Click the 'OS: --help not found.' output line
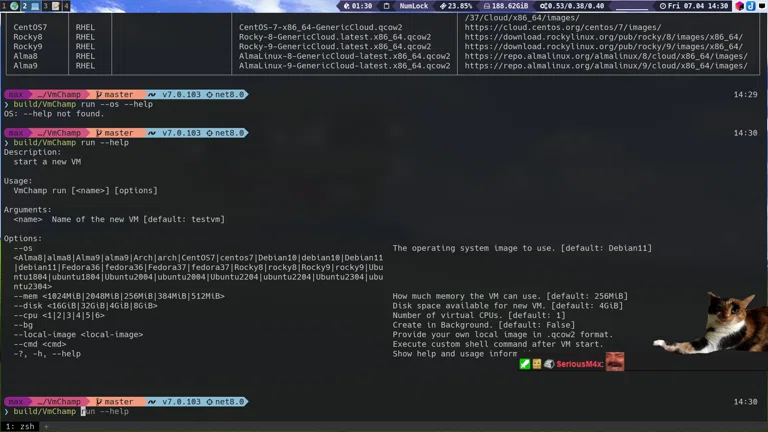 pyautogui.click(x=54, y=114)
